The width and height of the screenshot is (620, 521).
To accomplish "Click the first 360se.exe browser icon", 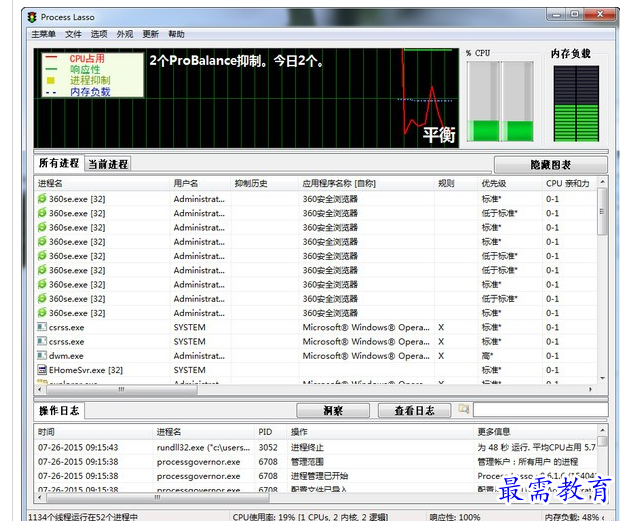I will tap(42, 199).
